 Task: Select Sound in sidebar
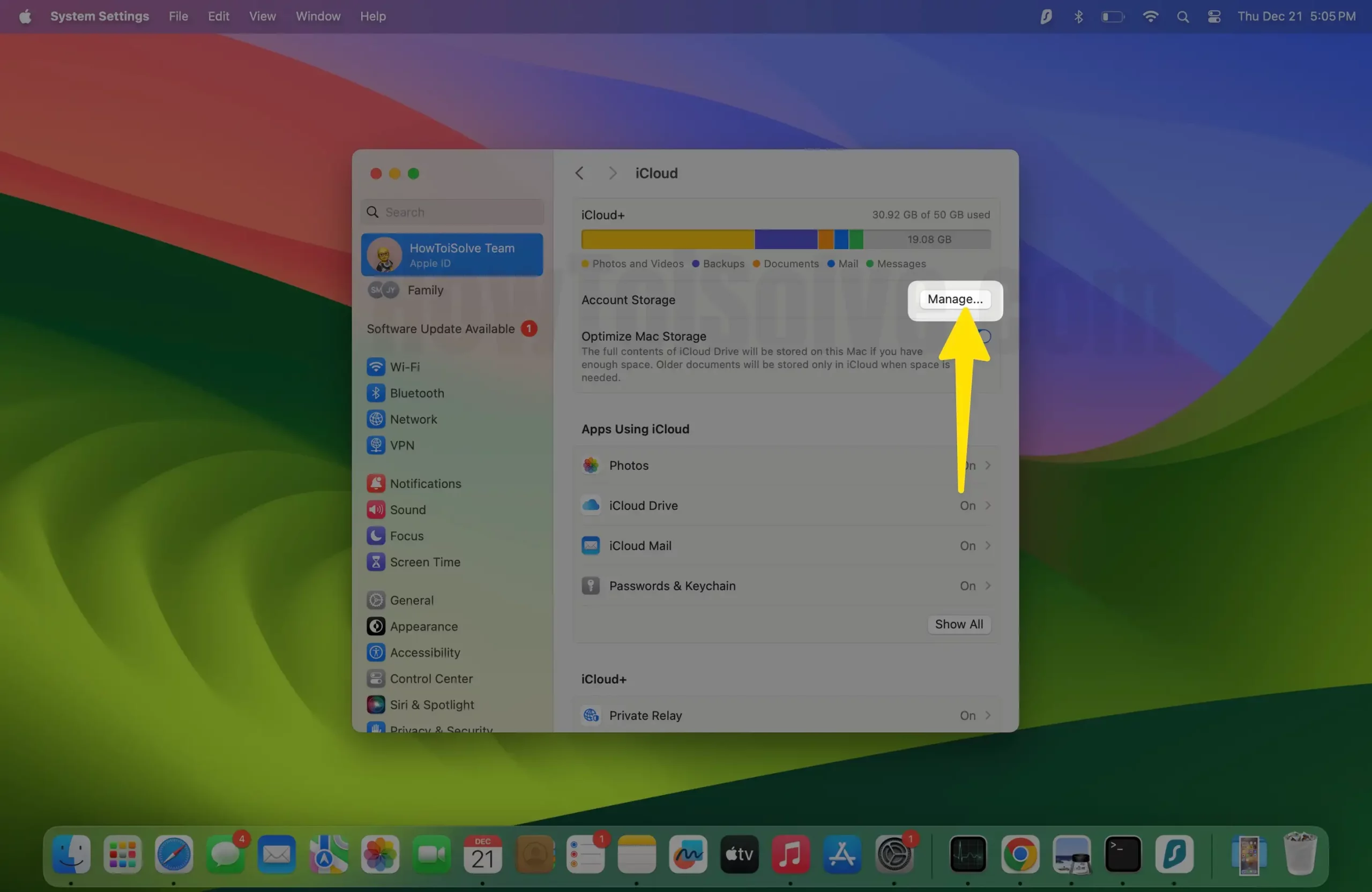(x=452, y=509)
